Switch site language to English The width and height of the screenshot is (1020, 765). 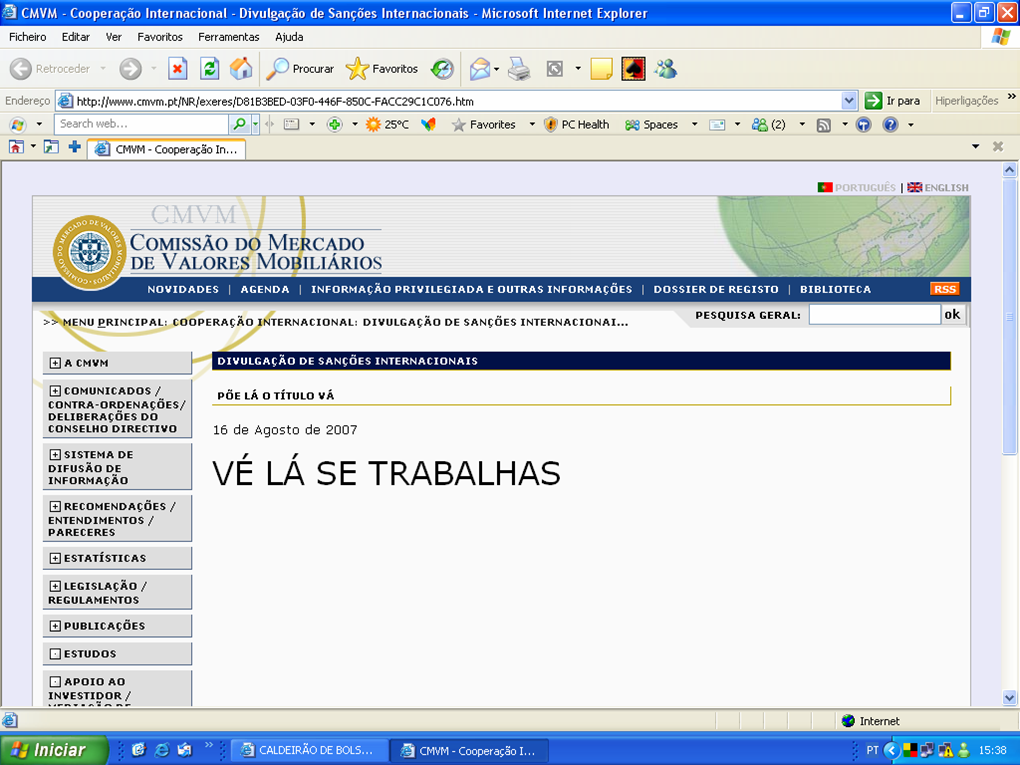point(938,187)
